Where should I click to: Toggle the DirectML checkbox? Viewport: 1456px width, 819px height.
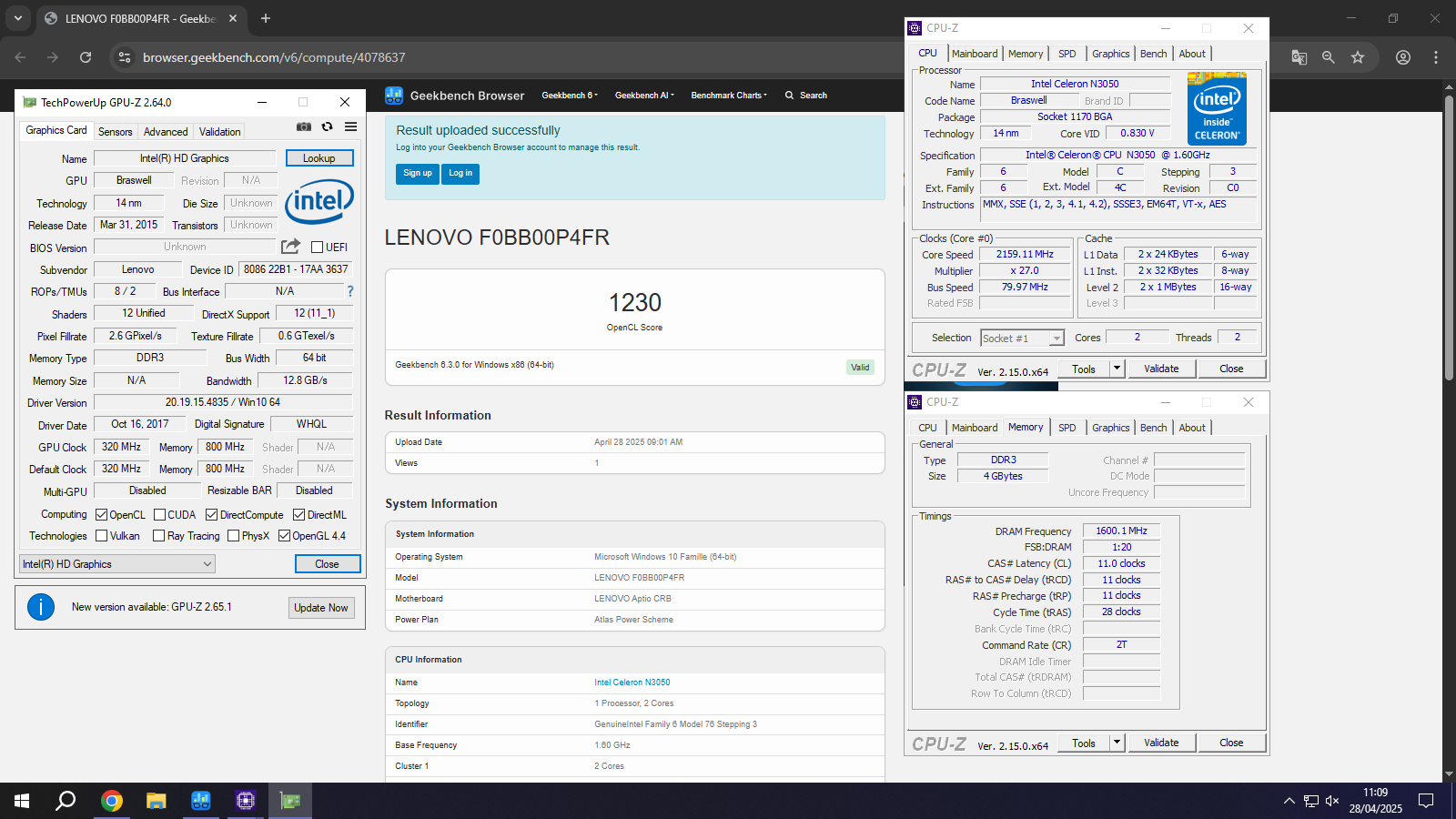pos(298,515)
